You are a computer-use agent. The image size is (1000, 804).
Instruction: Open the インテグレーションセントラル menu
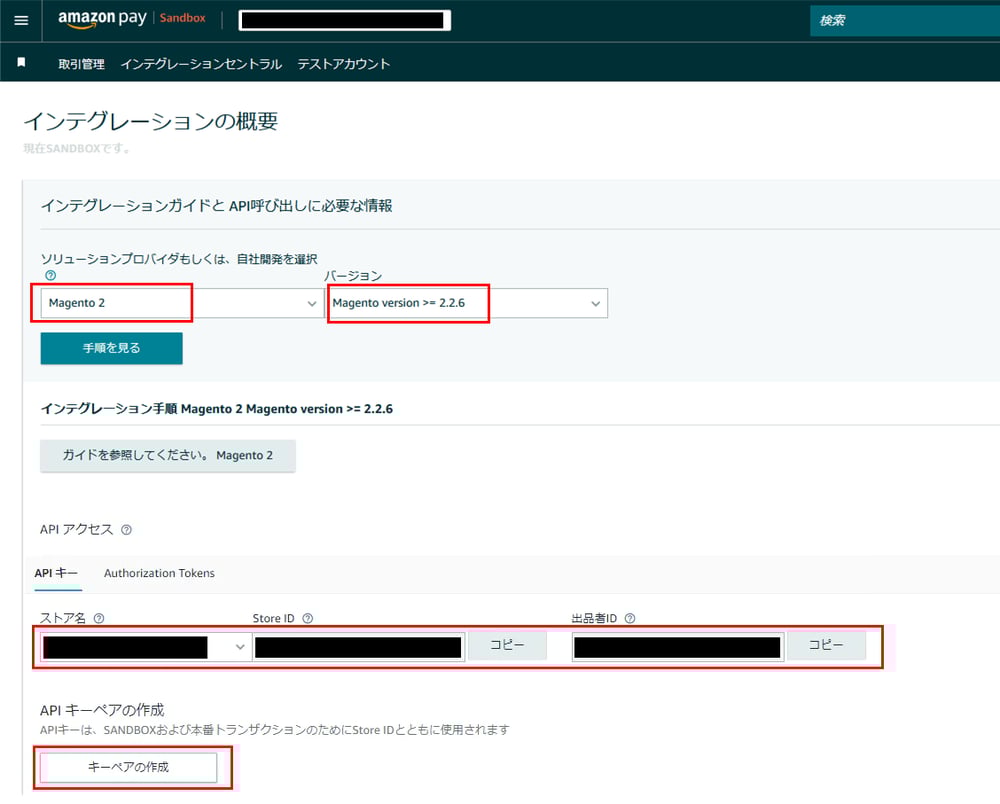(x=201, y=64)
